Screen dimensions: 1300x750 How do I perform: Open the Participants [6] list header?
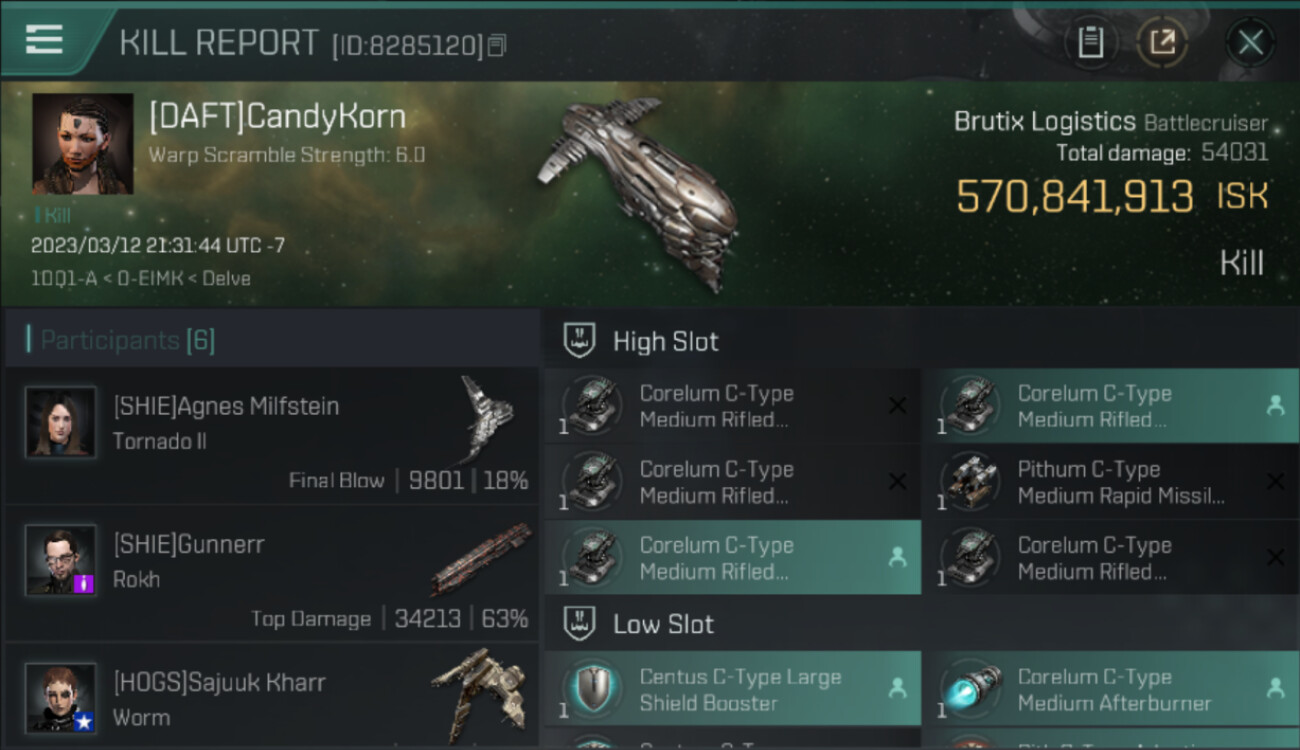click(x=121, y=341)
